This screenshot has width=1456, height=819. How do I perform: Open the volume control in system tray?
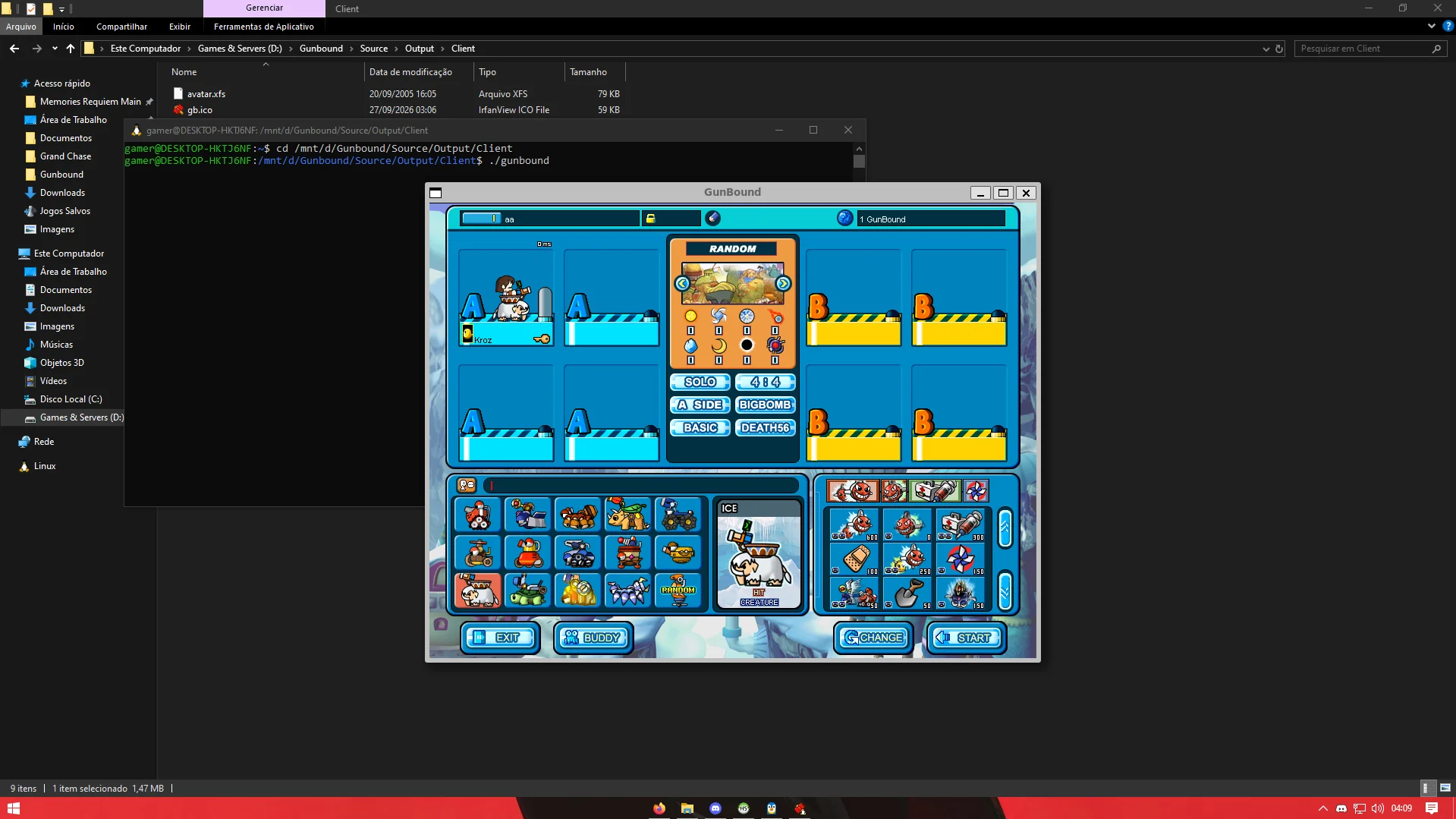(x=1378, y=808)
